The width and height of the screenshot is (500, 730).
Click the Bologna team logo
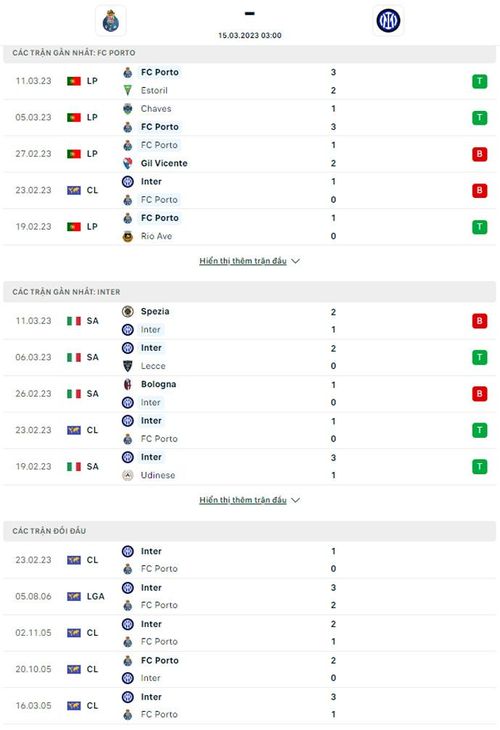[x=128, y=384]
